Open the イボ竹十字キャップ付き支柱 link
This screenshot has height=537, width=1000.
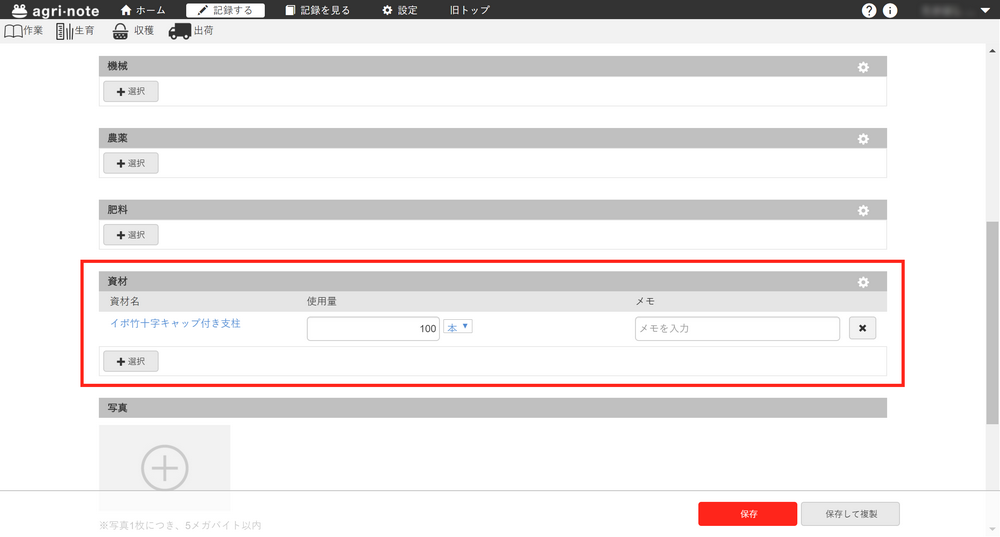[175, 323]
